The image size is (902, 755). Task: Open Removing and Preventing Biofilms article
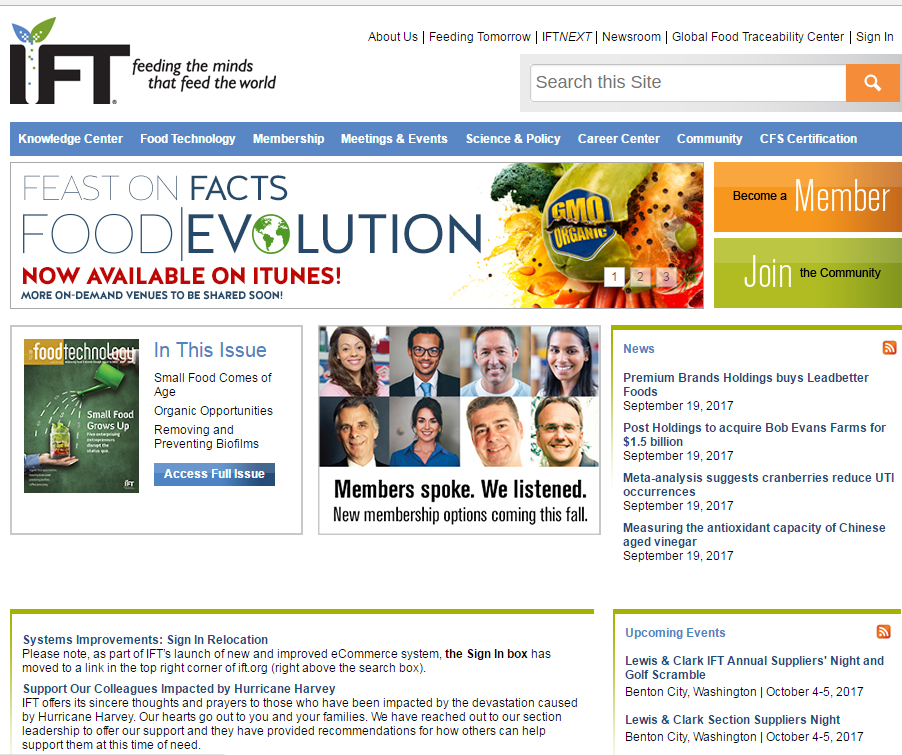point(206,437)
